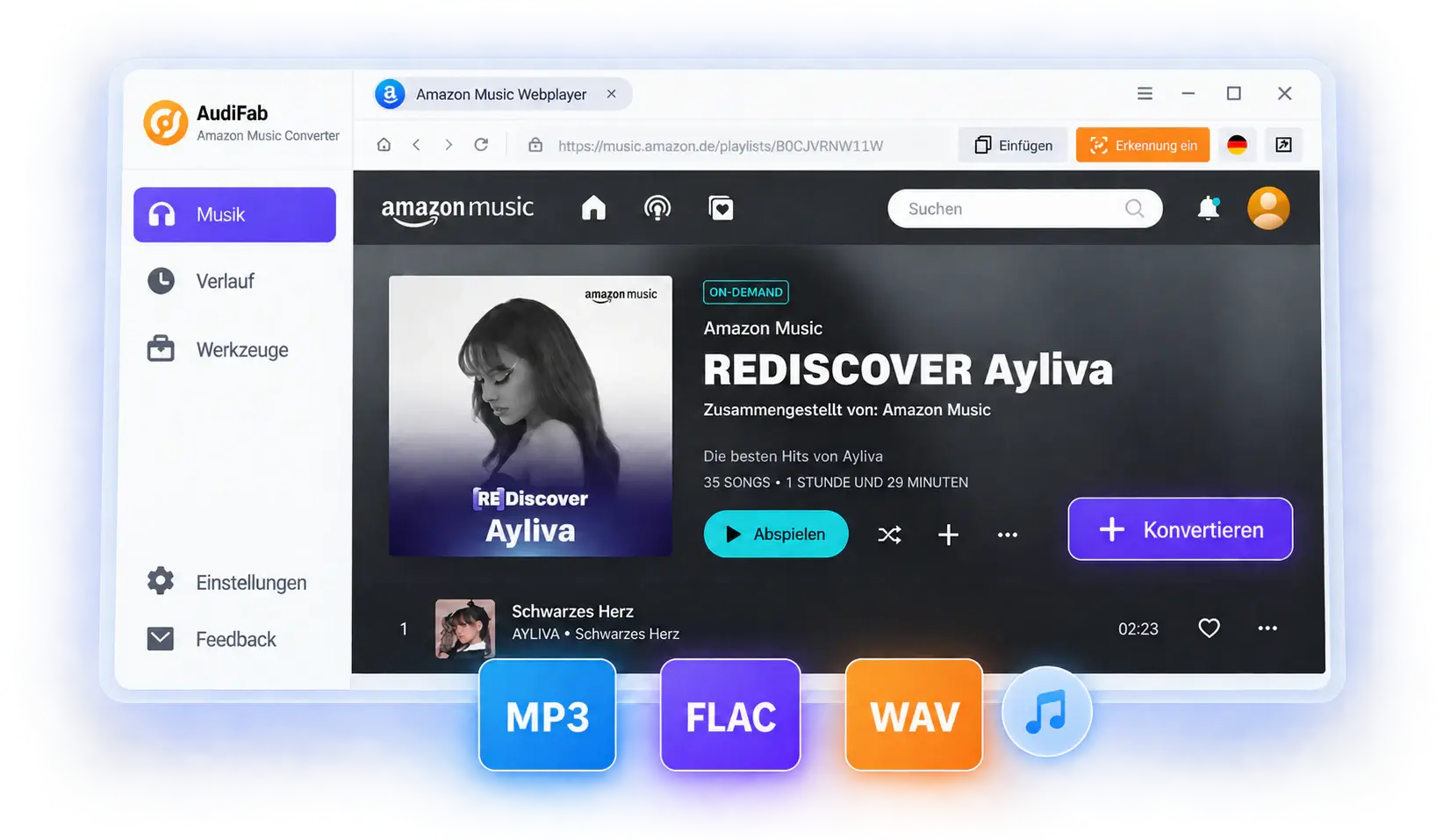Open the Musik section in sidebar
The image size is (1443, 840).
[234, 214]
